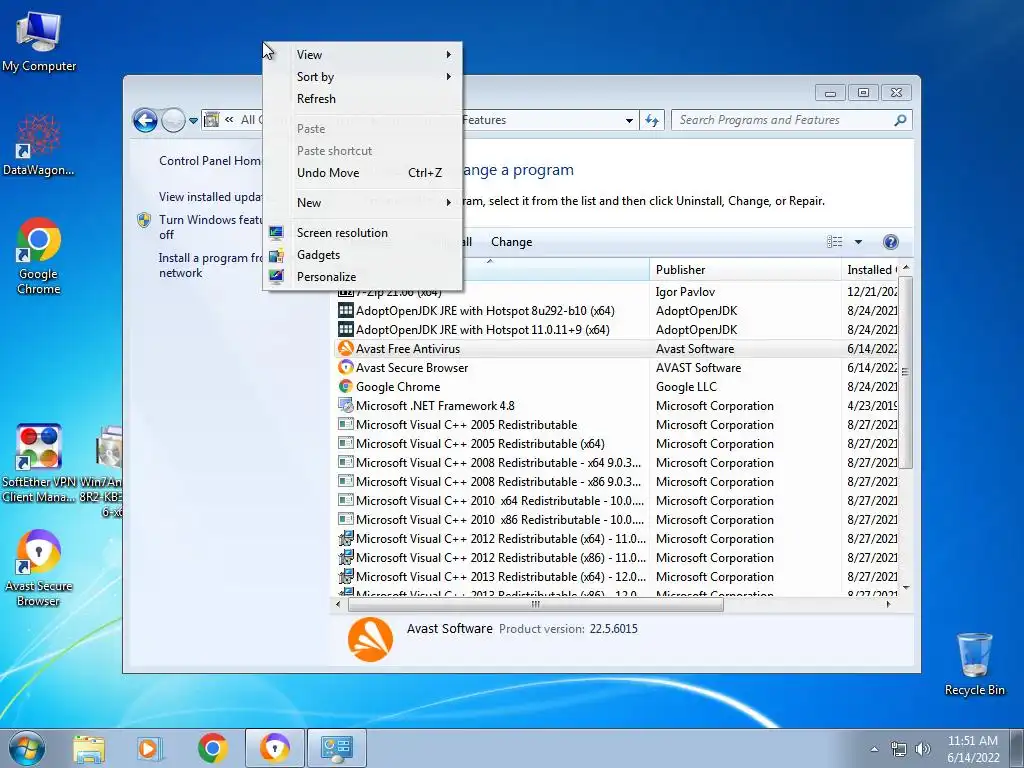Image resolution: width=1024 pixels, height=768 pixels.
Task: Click the Change toolbar button
Action: (x=511, y=242)
